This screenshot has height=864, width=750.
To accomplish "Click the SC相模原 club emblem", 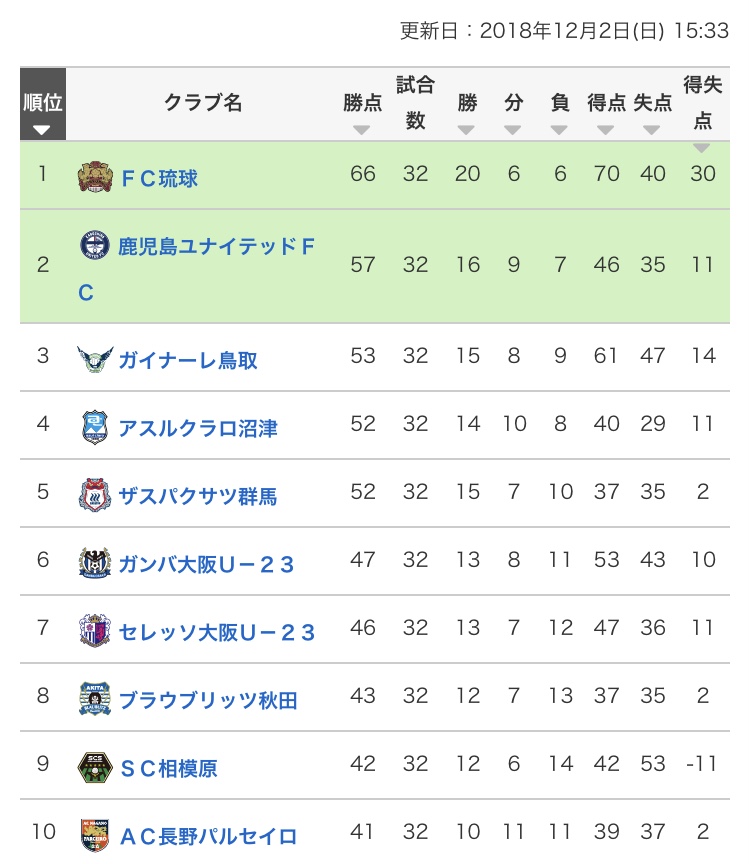I will (x=94, y=767).
